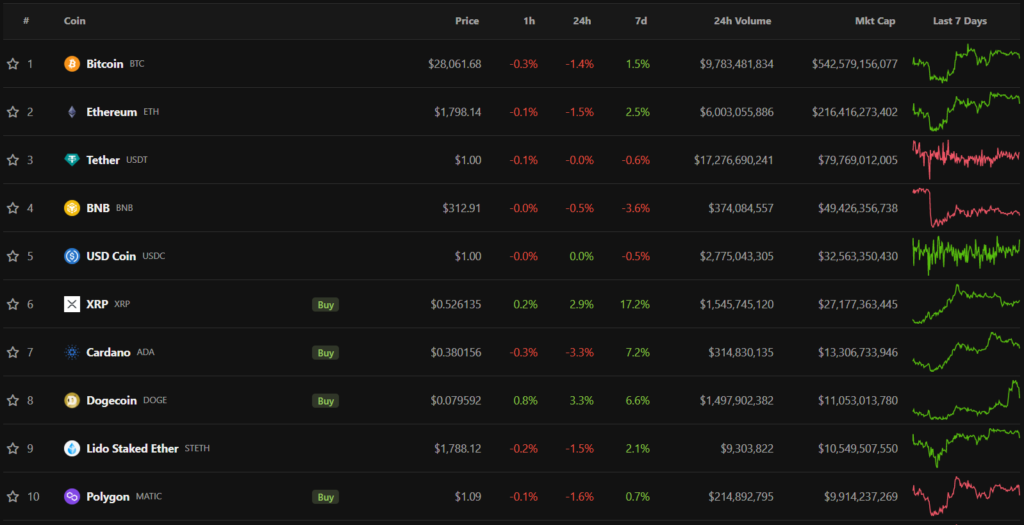Open USD Coin's 7-day sparkline
Screen dimensions: 1024x525
966,255
